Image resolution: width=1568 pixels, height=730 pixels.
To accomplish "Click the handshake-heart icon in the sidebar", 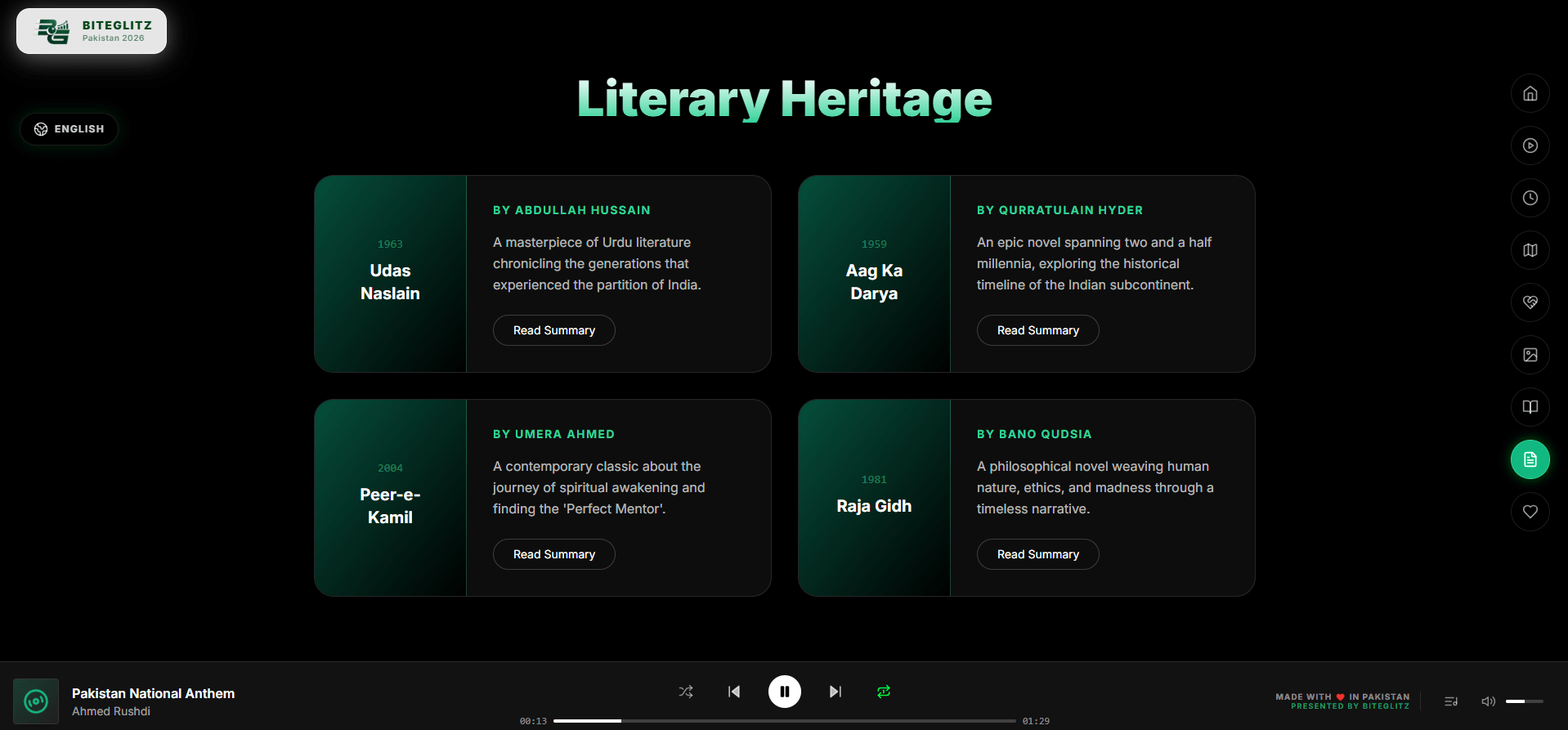I will (x=1530, y=302).
